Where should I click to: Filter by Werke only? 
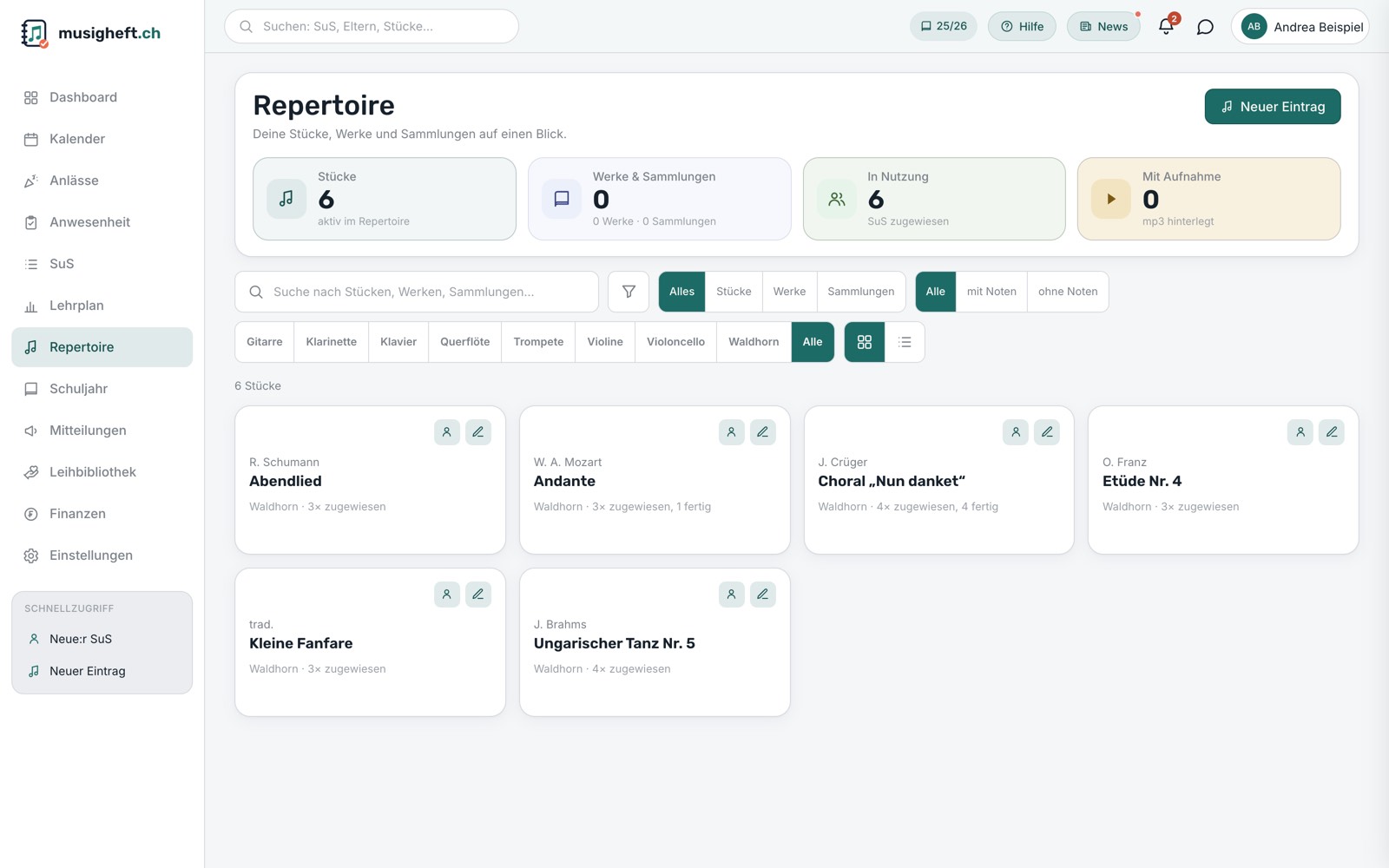pos(789,292)
